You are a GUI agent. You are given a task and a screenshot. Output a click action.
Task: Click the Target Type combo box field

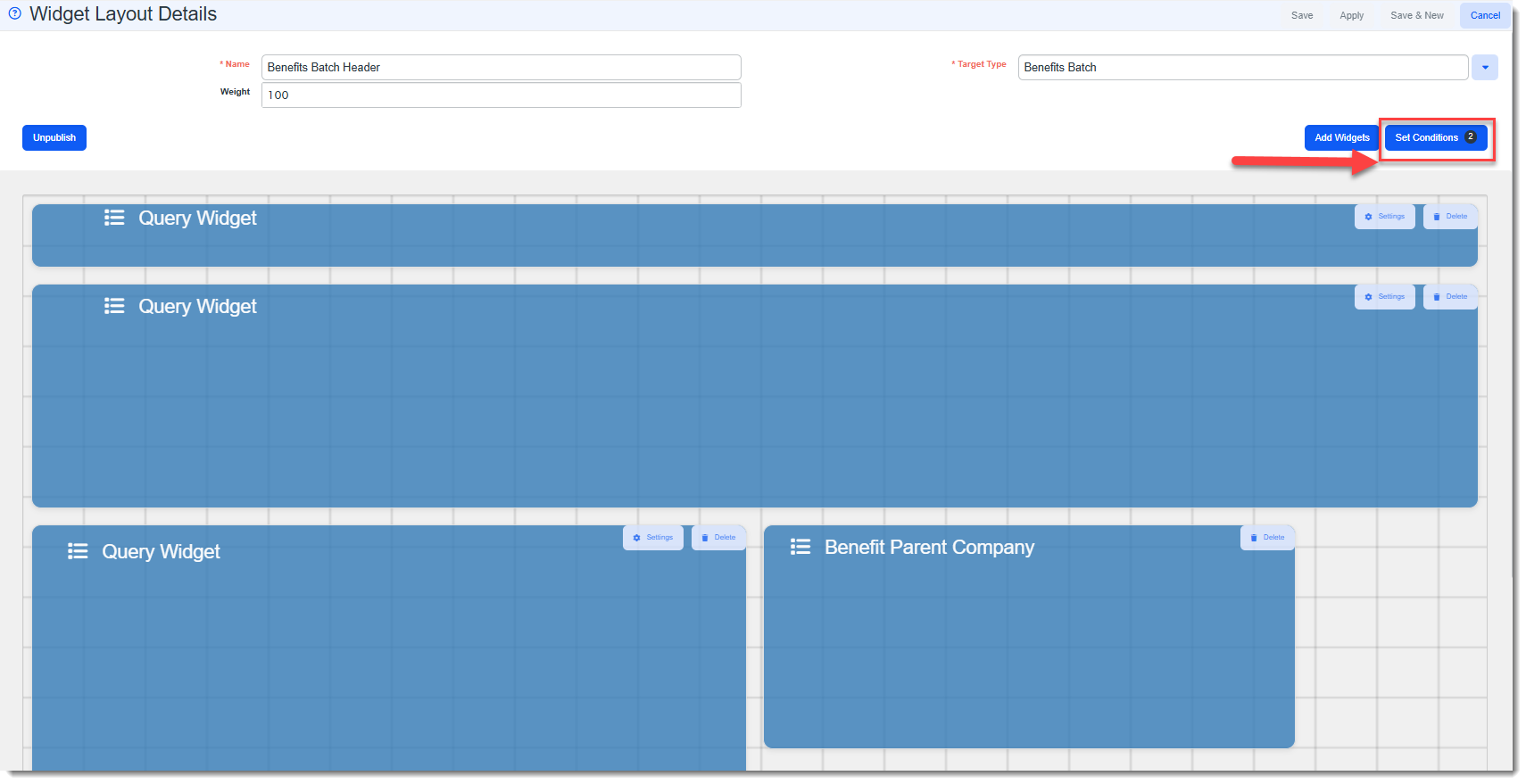1242,68
